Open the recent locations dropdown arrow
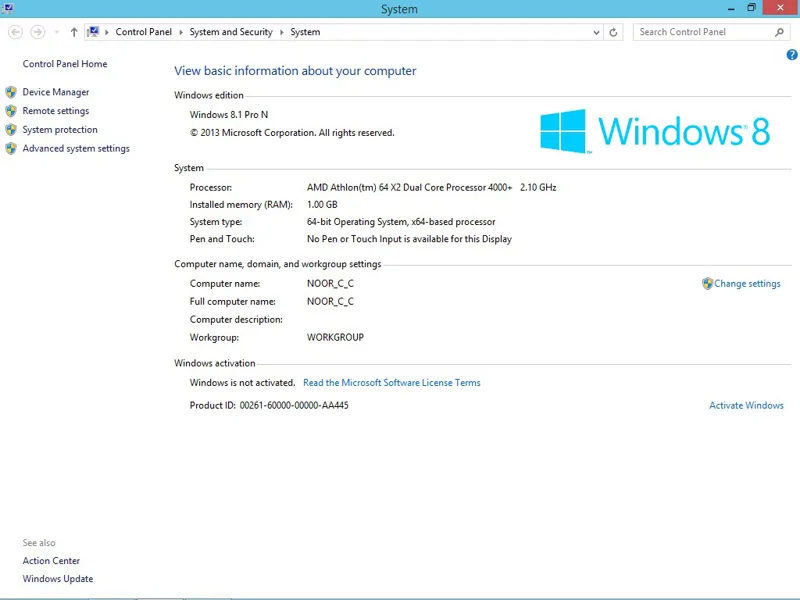 click(x=55, y=32)
